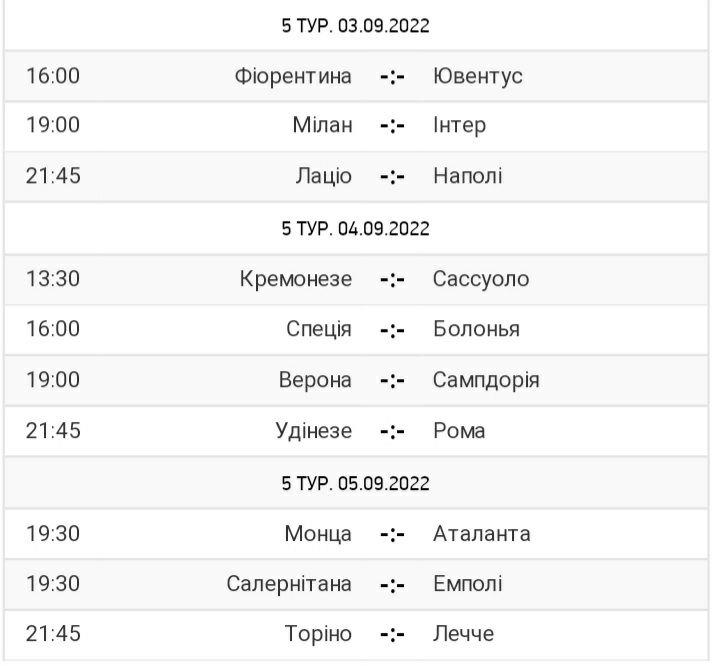Open Сассуоло team details
Image resolution: width=720 pixels, height=666 pixels.
pyautogui.click(x=481, y=279)
